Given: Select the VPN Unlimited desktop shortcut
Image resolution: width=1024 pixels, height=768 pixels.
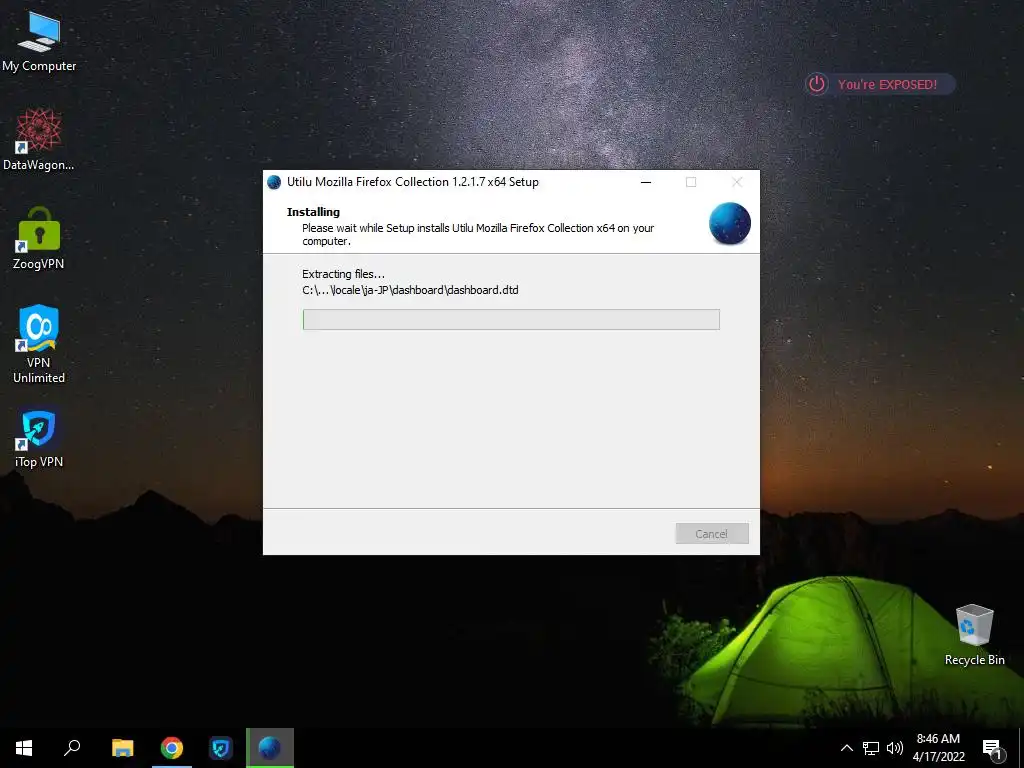Looking at the screenshot, I should [x=39, y=344].
